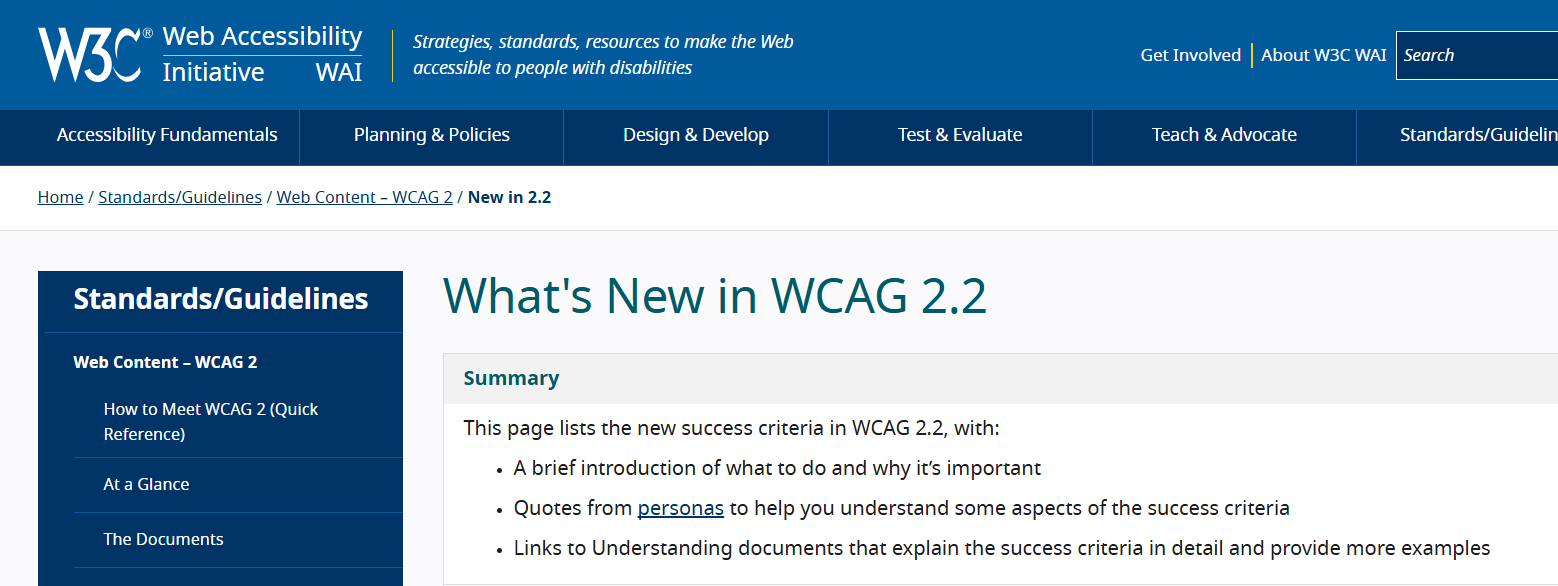Screen dimensions: 1558x586
Task: Select The Documents in the sidebar
Action: pyautogui.click(x=163, y=539)
